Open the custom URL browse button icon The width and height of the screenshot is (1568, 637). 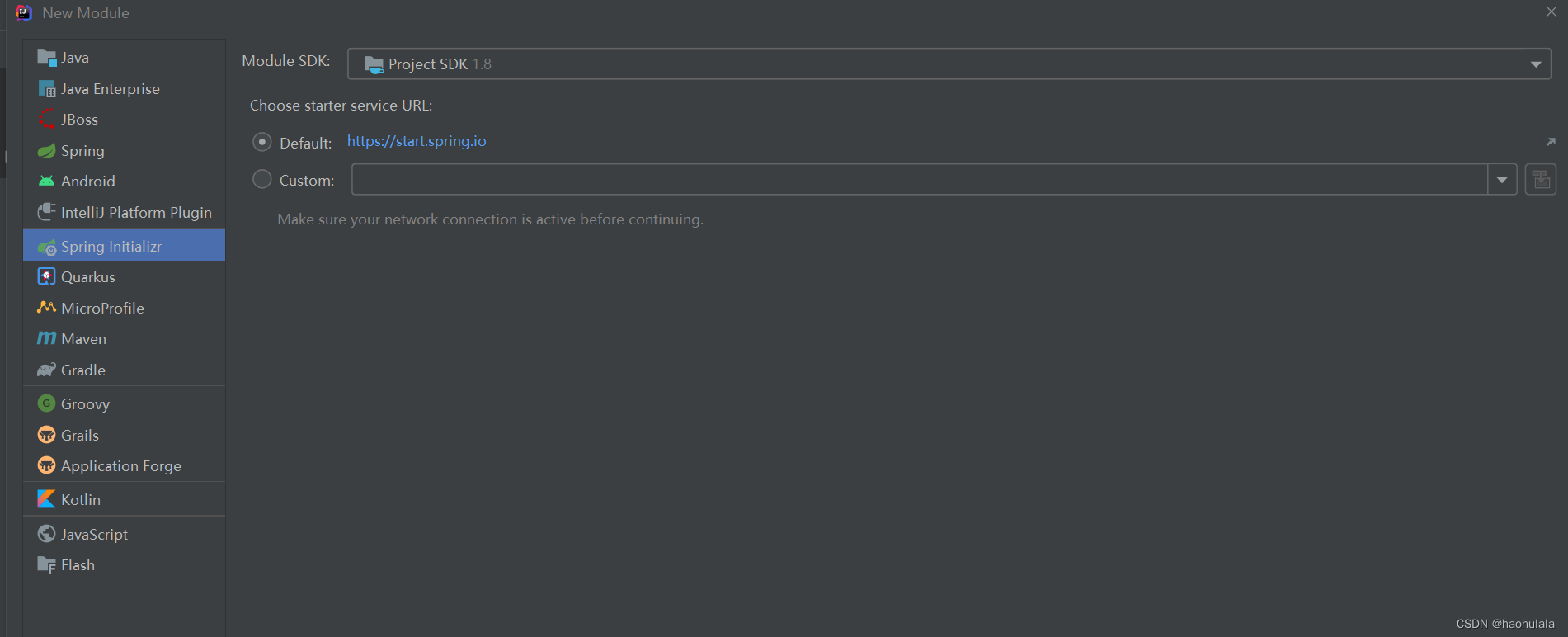1540,180
